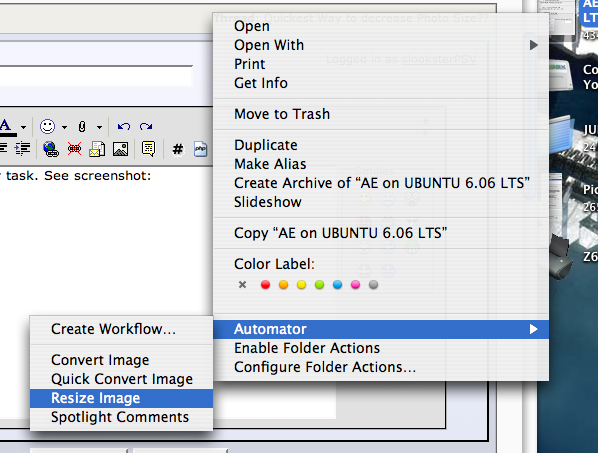Choose Resize Image workflow
Viewport: 598px width, 453px height.
[121, 398]
